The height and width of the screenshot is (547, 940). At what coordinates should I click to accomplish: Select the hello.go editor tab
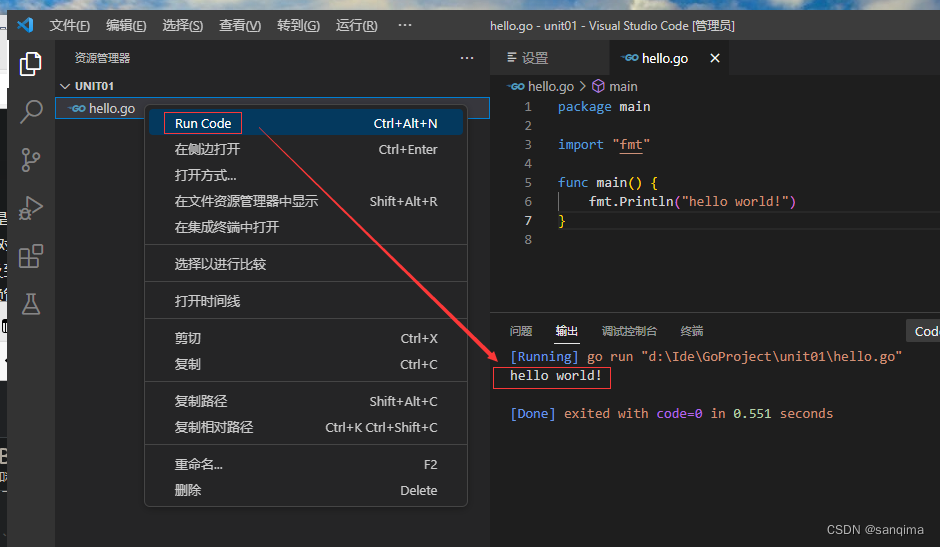click(669, 58)
